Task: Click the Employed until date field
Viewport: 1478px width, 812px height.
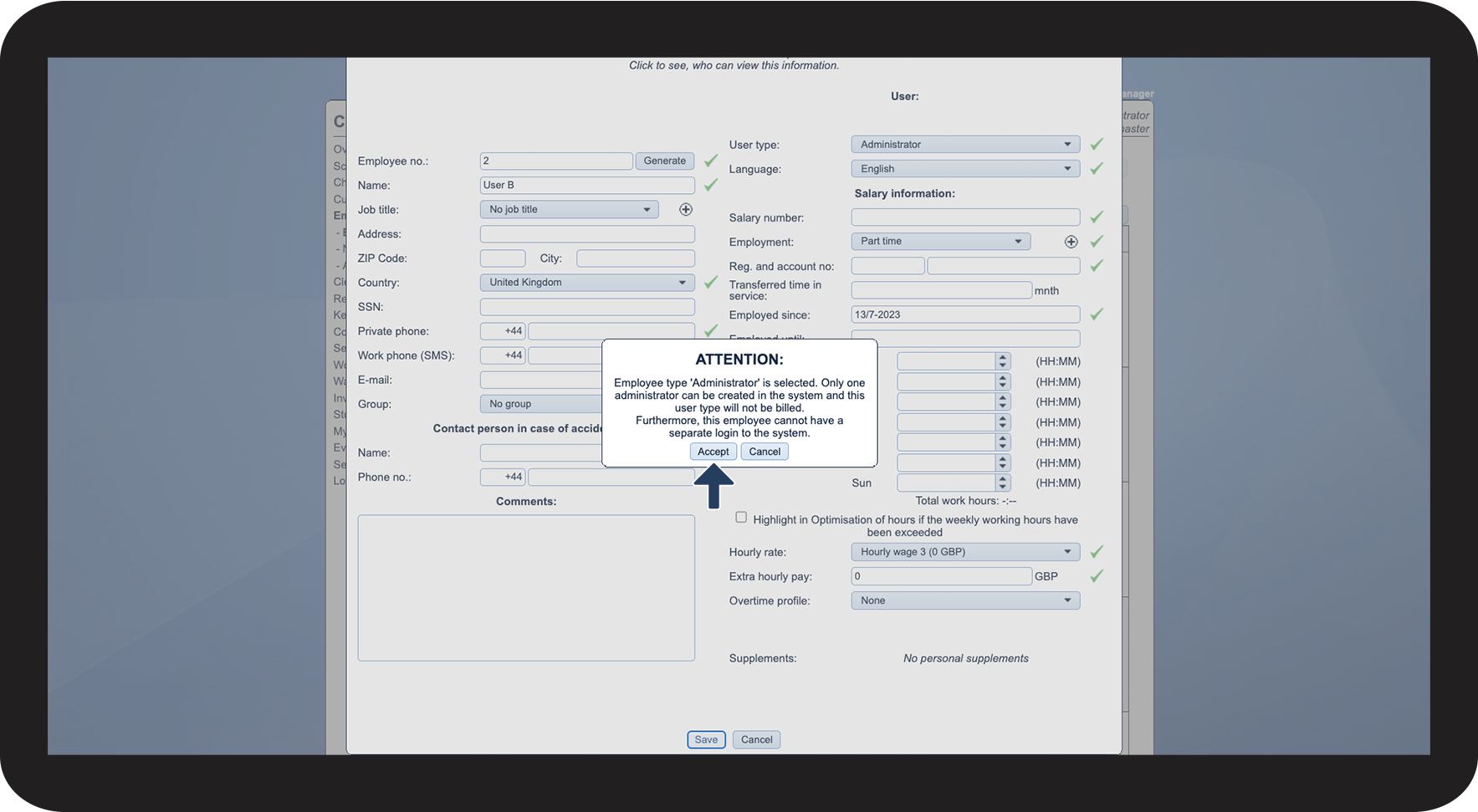Action: tap(965, 339)
